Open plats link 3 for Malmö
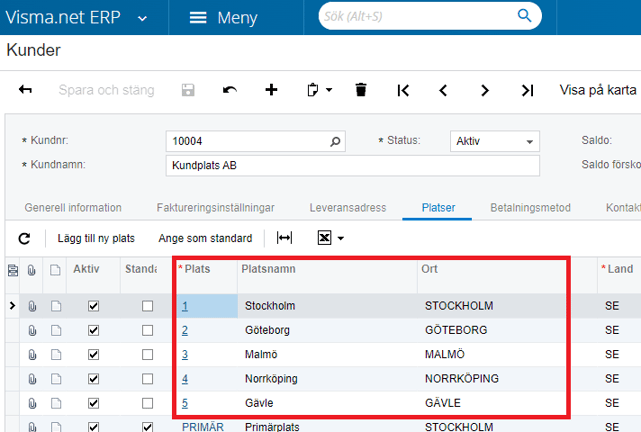 point(185,354)
